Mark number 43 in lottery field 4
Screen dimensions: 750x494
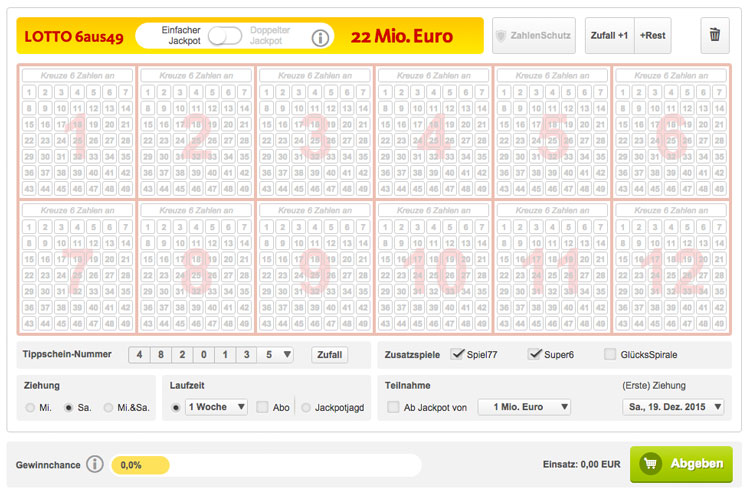click(x=386, y=189)
